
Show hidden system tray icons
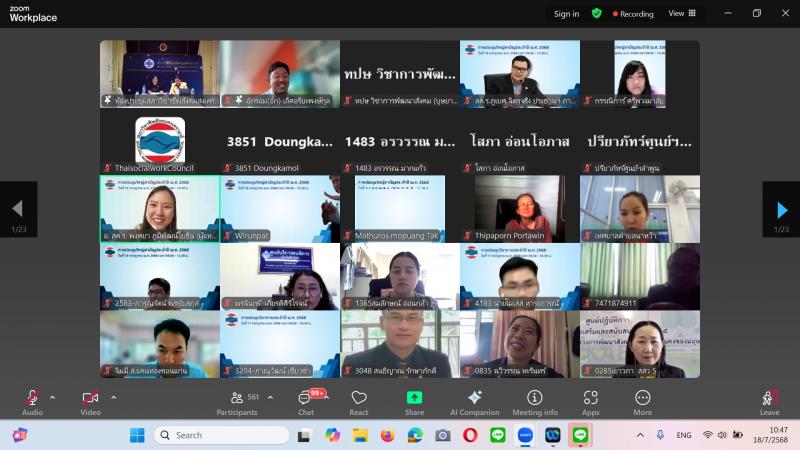(x=640, y=435)
